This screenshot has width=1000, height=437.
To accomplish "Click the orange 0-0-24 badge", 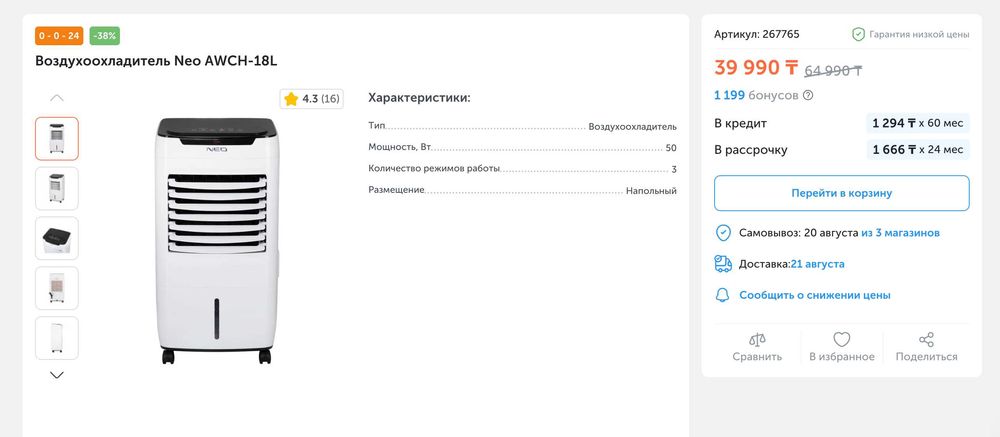I will pos(59,36).
